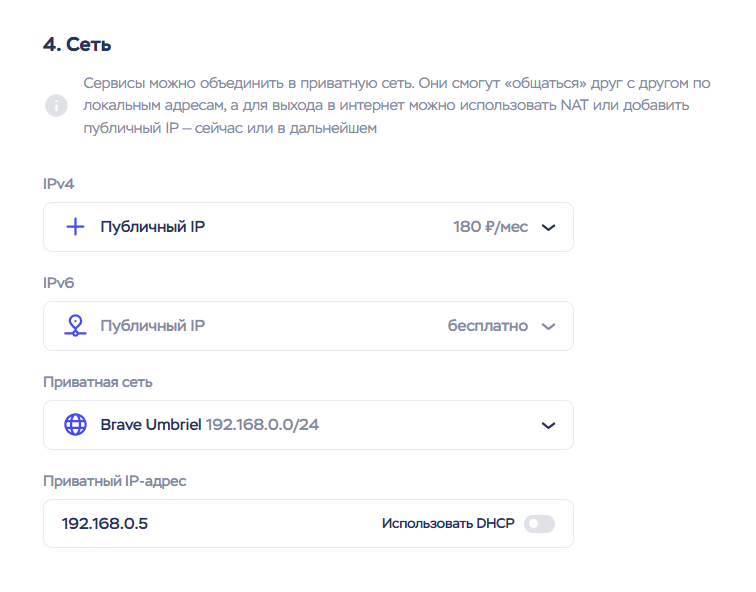Click the 4. Сеть section heading
Viewport: 756px width, 592px height.
76,44
